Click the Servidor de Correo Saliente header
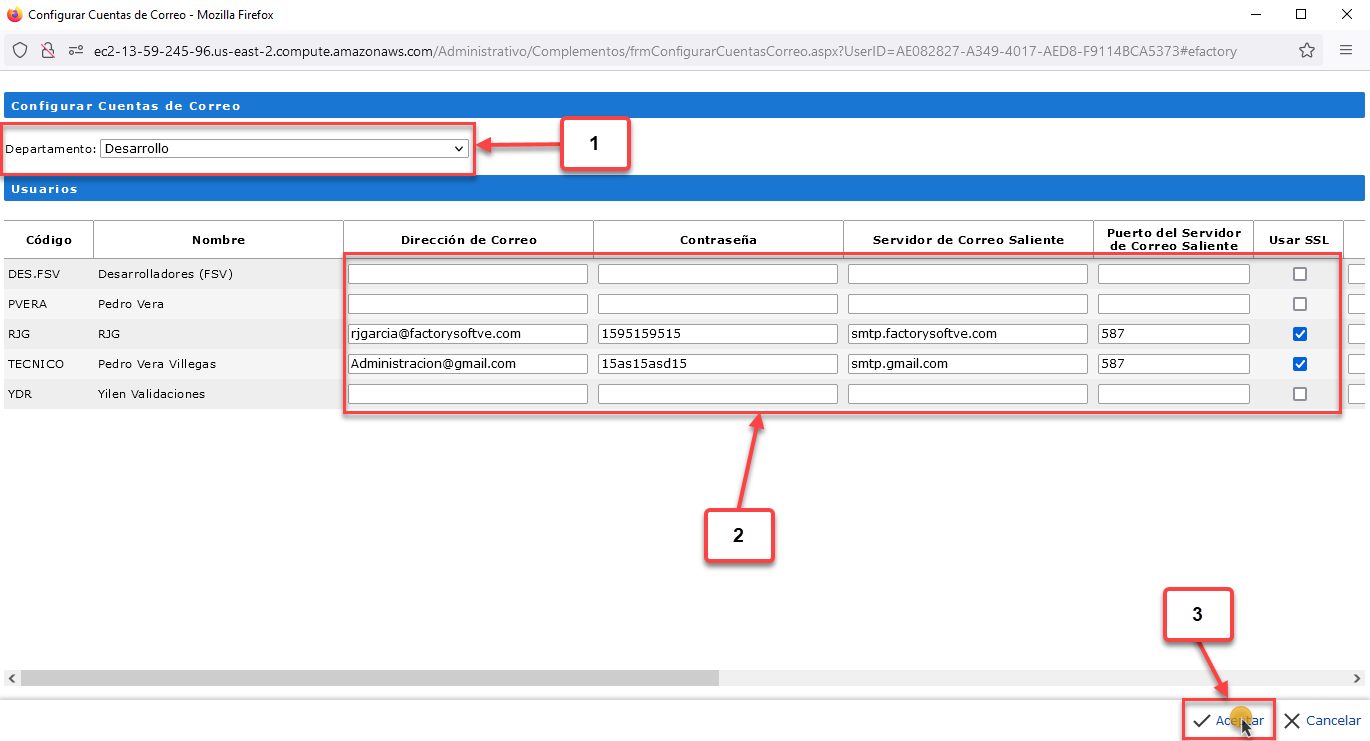 [x=968, y=240]
